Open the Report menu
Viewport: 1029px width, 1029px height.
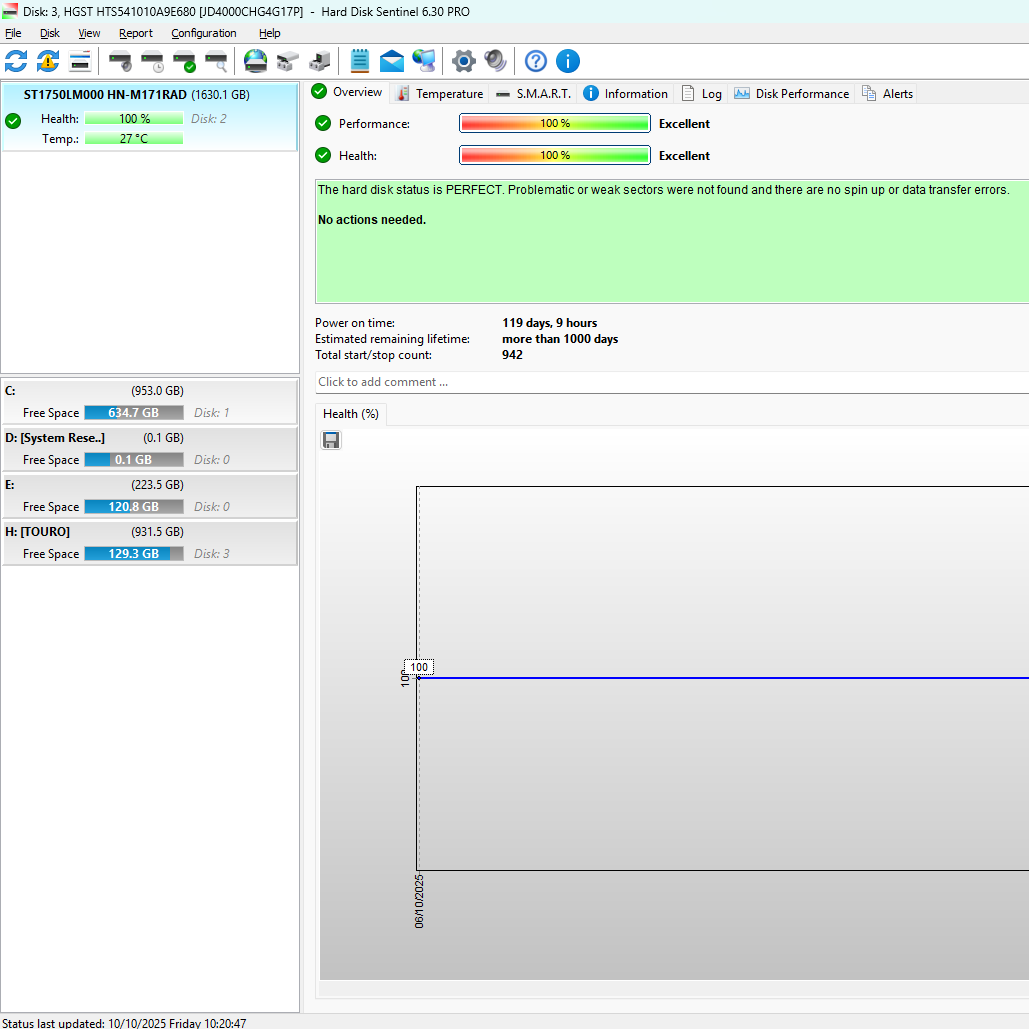135,33
